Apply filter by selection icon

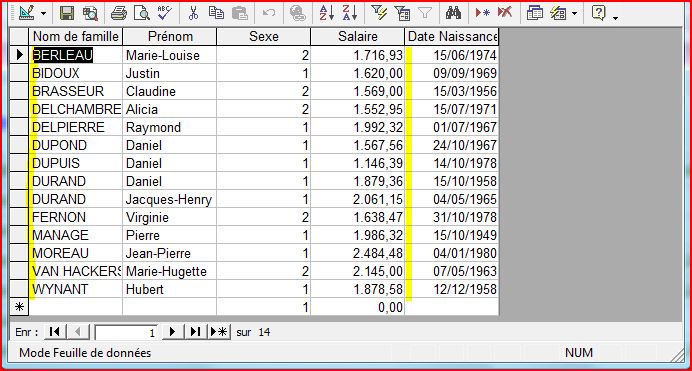pyautogui.click(x=379, y=13)
